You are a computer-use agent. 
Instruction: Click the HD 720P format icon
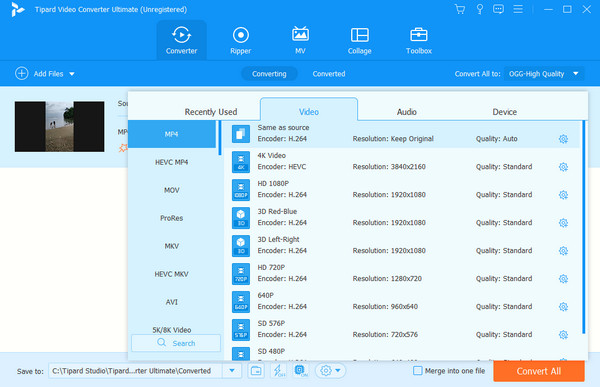(x=241, y=274)
